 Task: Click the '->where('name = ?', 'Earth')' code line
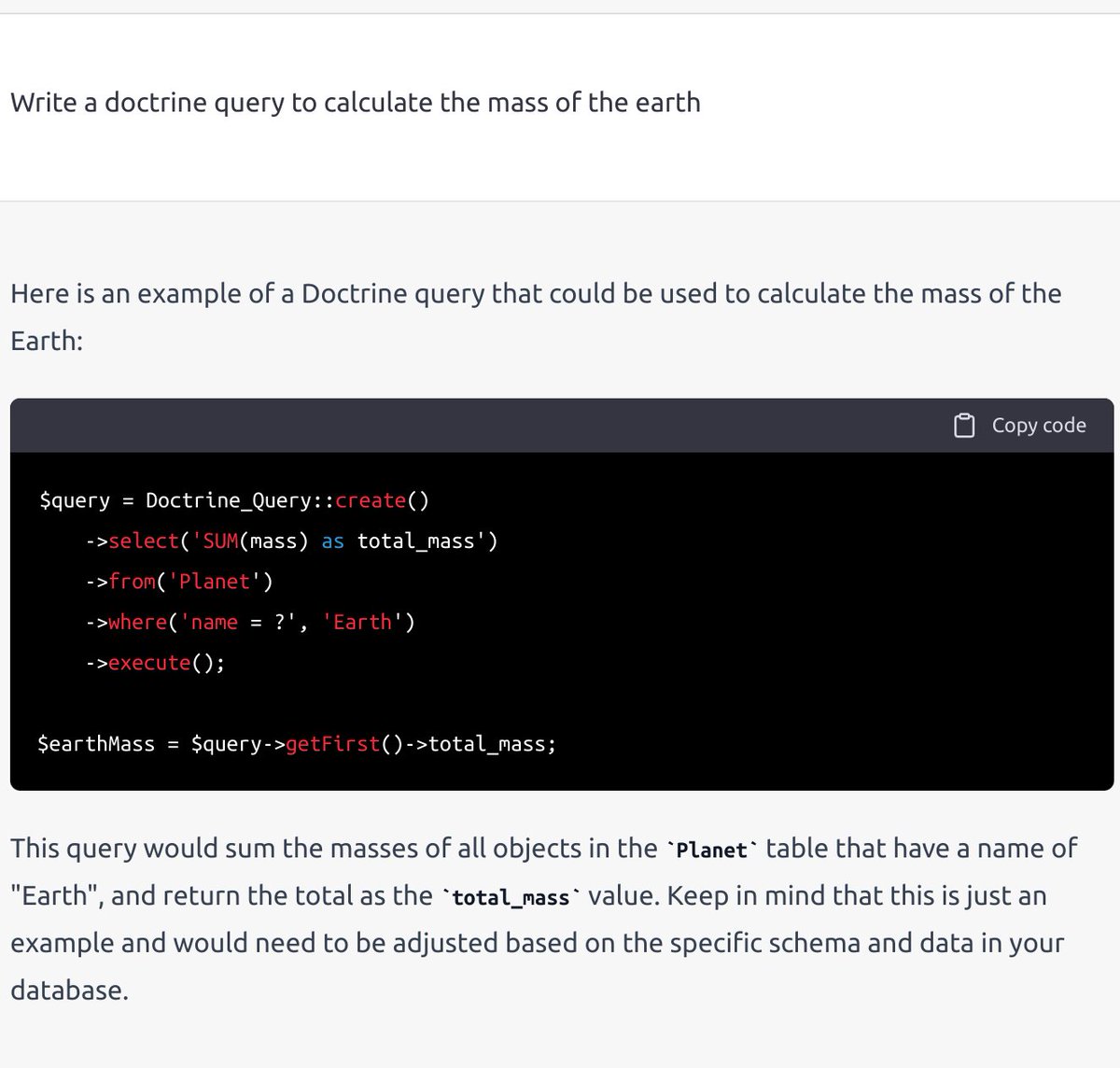tap(250, 622)
